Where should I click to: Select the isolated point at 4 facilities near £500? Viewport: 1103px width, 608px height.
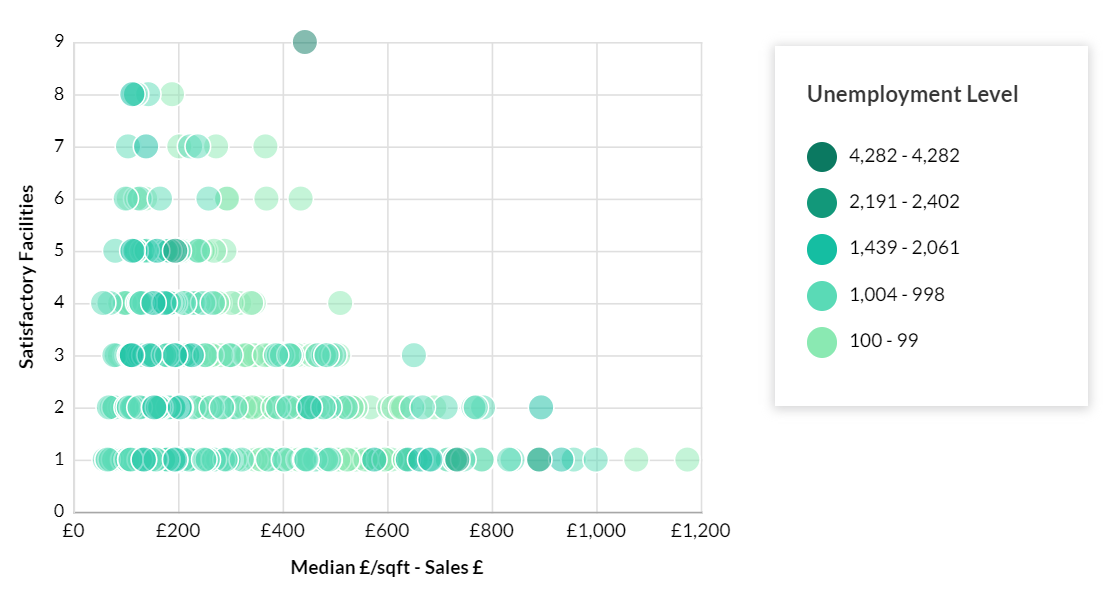(340, 303)
